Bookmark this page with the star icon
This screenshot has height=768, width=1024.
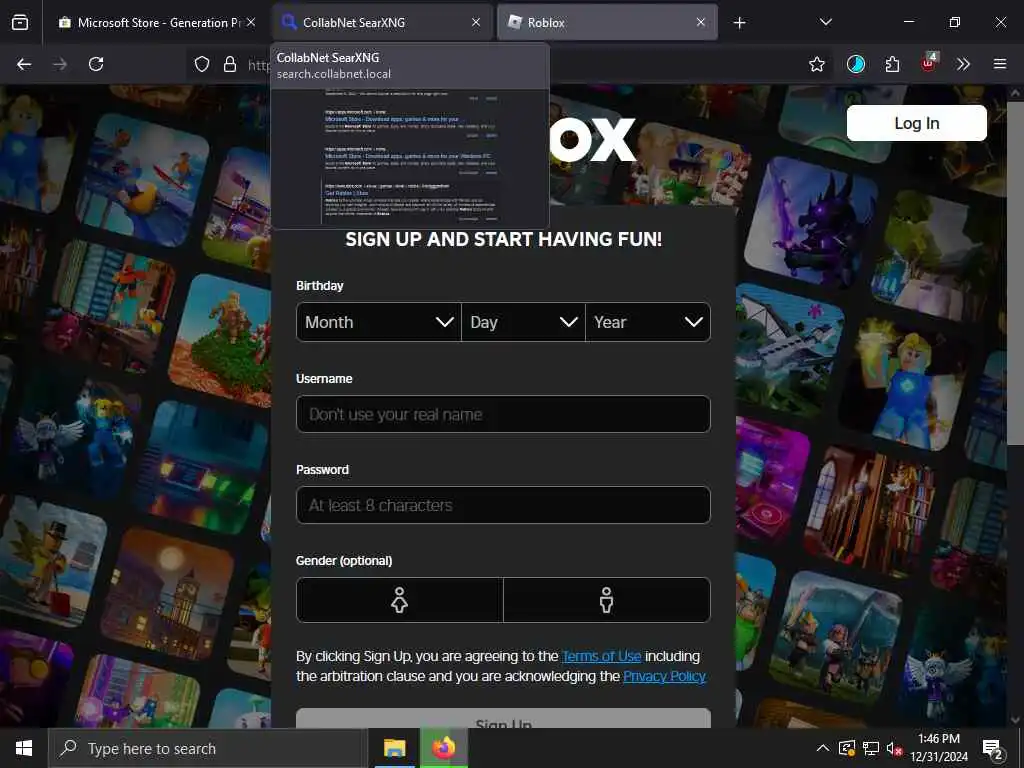816,64
